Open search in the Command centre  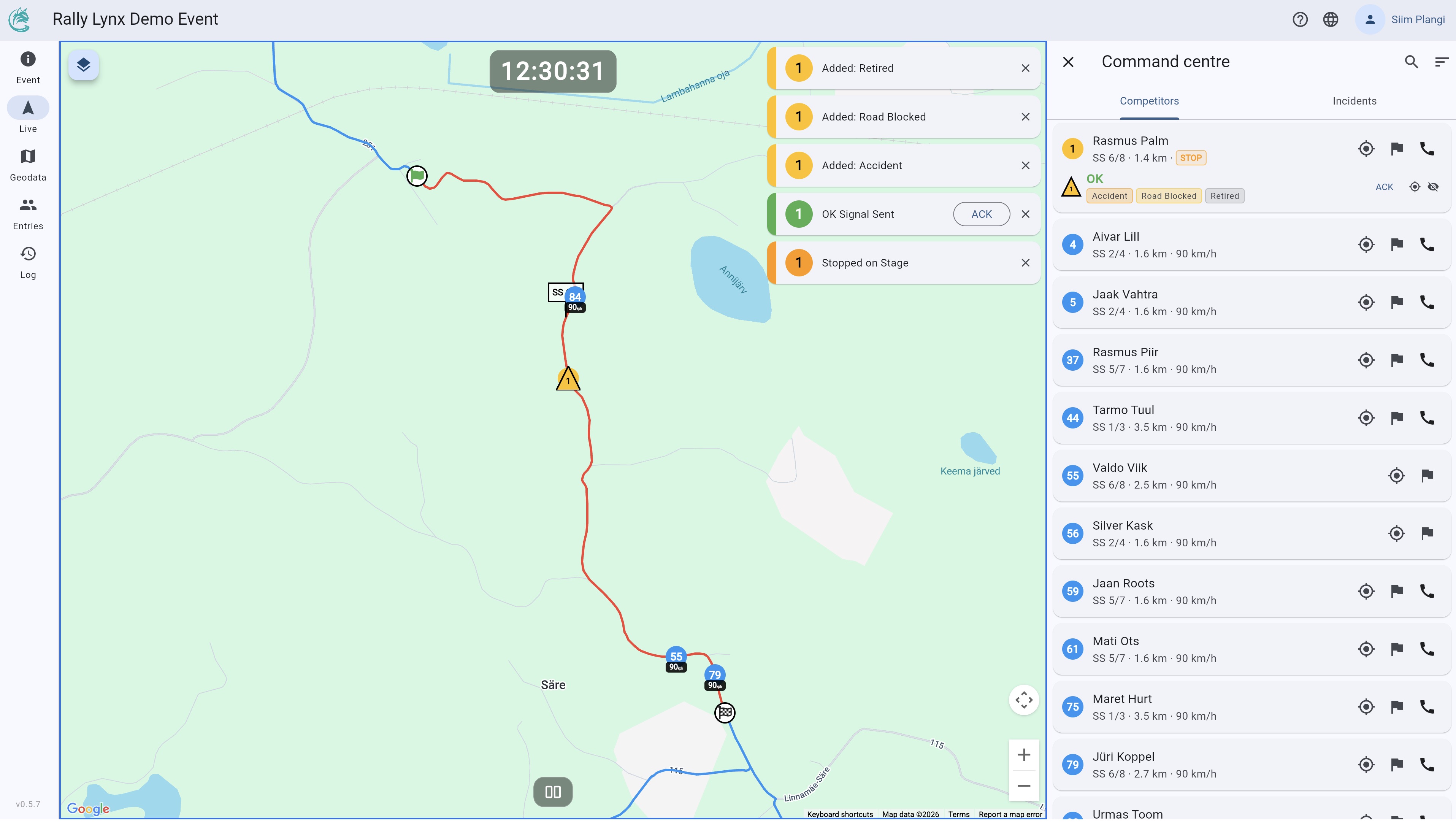(1412, 62)
